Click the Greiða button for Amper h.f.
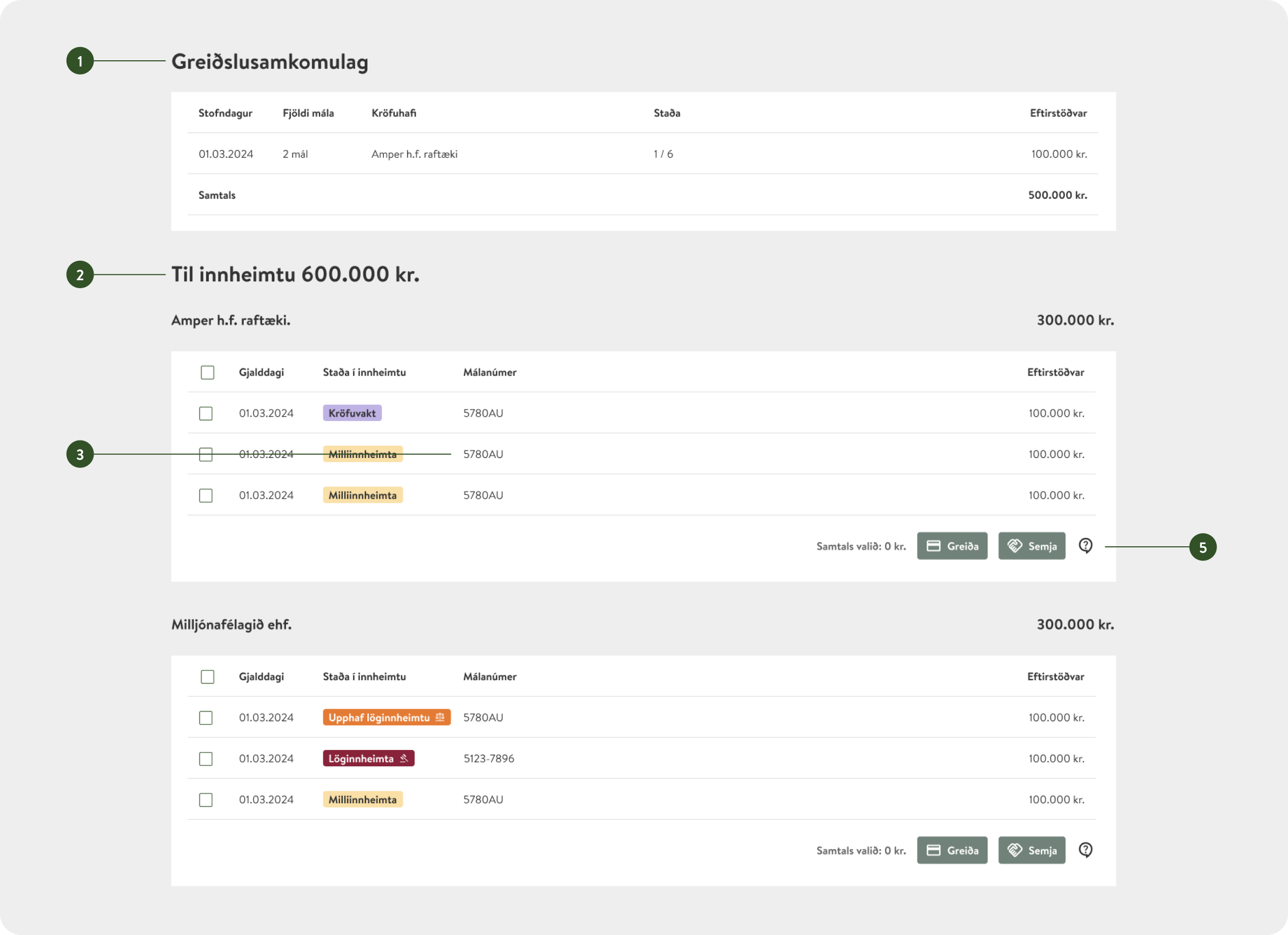1288x935 pixels. [952, 546]
